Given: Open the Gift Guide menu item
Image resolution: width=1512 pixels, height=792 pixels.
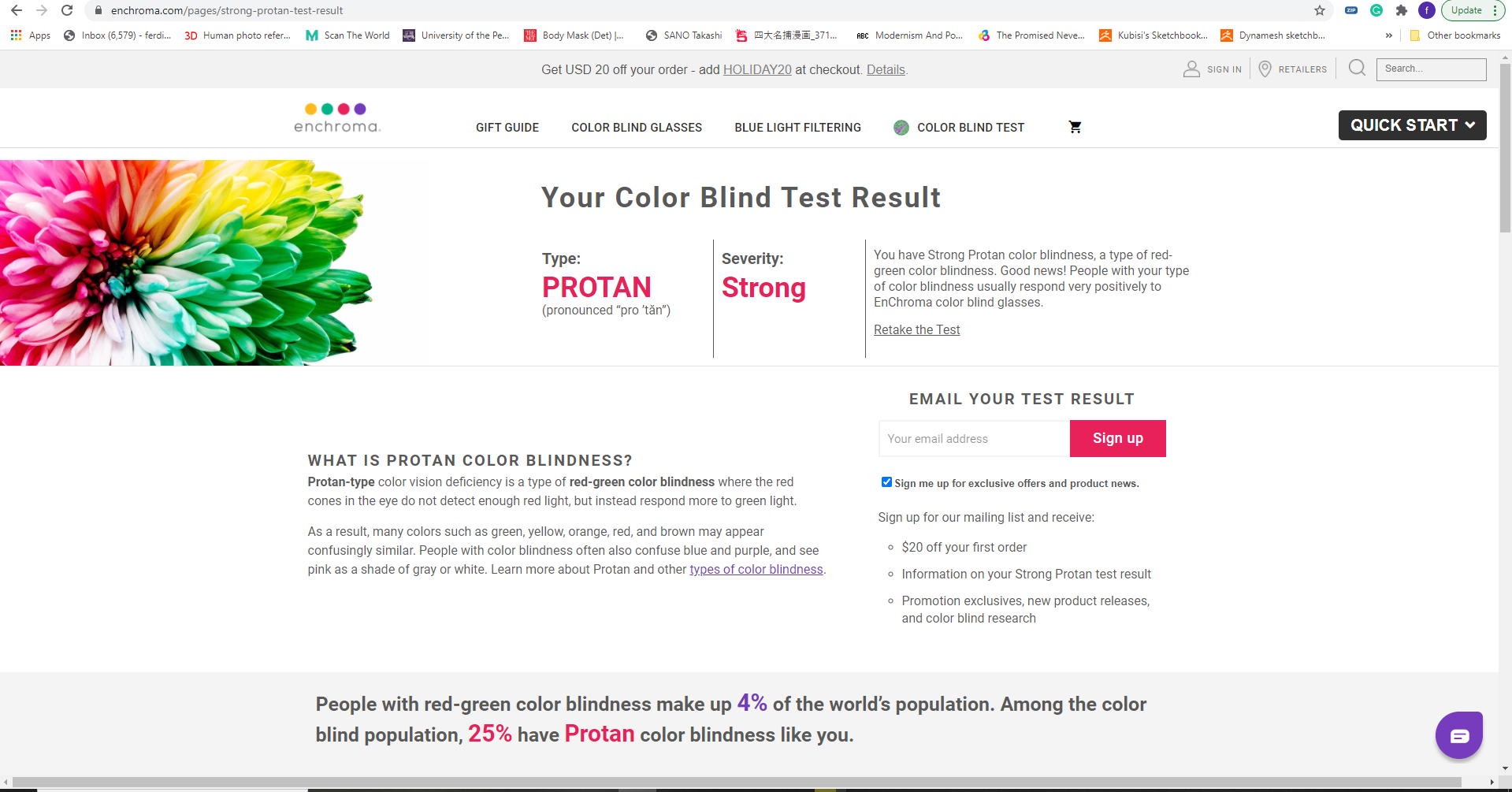Looking at the screenshot, I should coord(507,128).
